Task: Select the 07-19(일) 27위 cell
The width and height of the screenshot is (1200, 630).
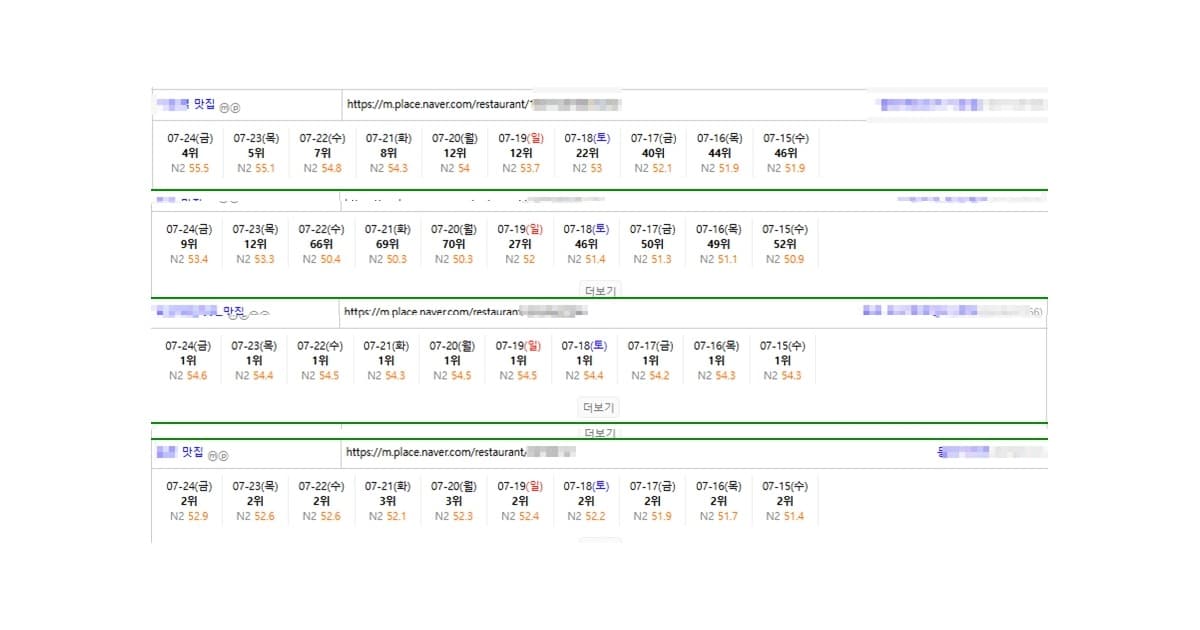Action: [520, 244]
